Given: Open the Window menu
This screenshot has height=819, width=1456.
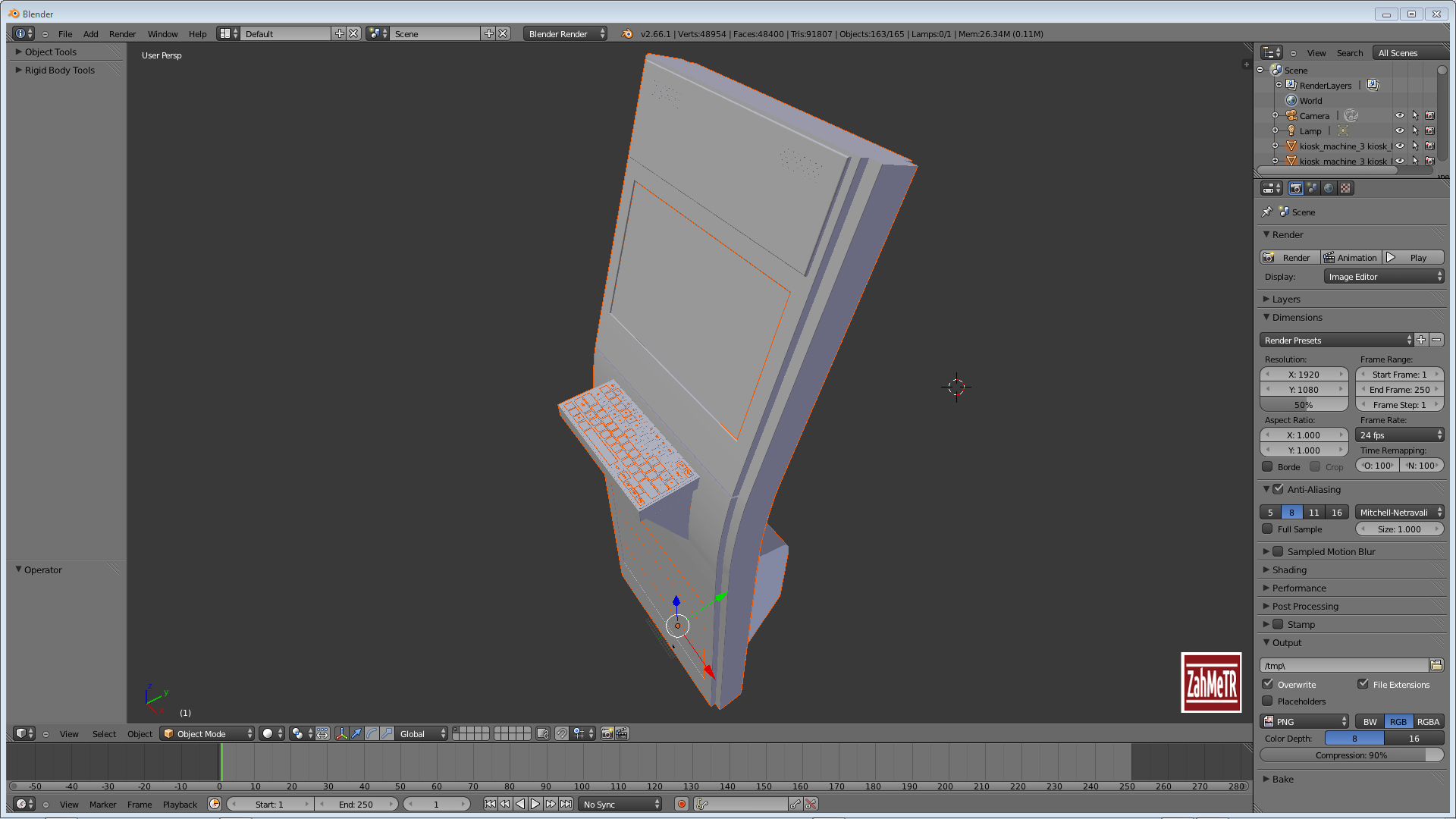Looking at the screenshot, I should coord(162,34).
